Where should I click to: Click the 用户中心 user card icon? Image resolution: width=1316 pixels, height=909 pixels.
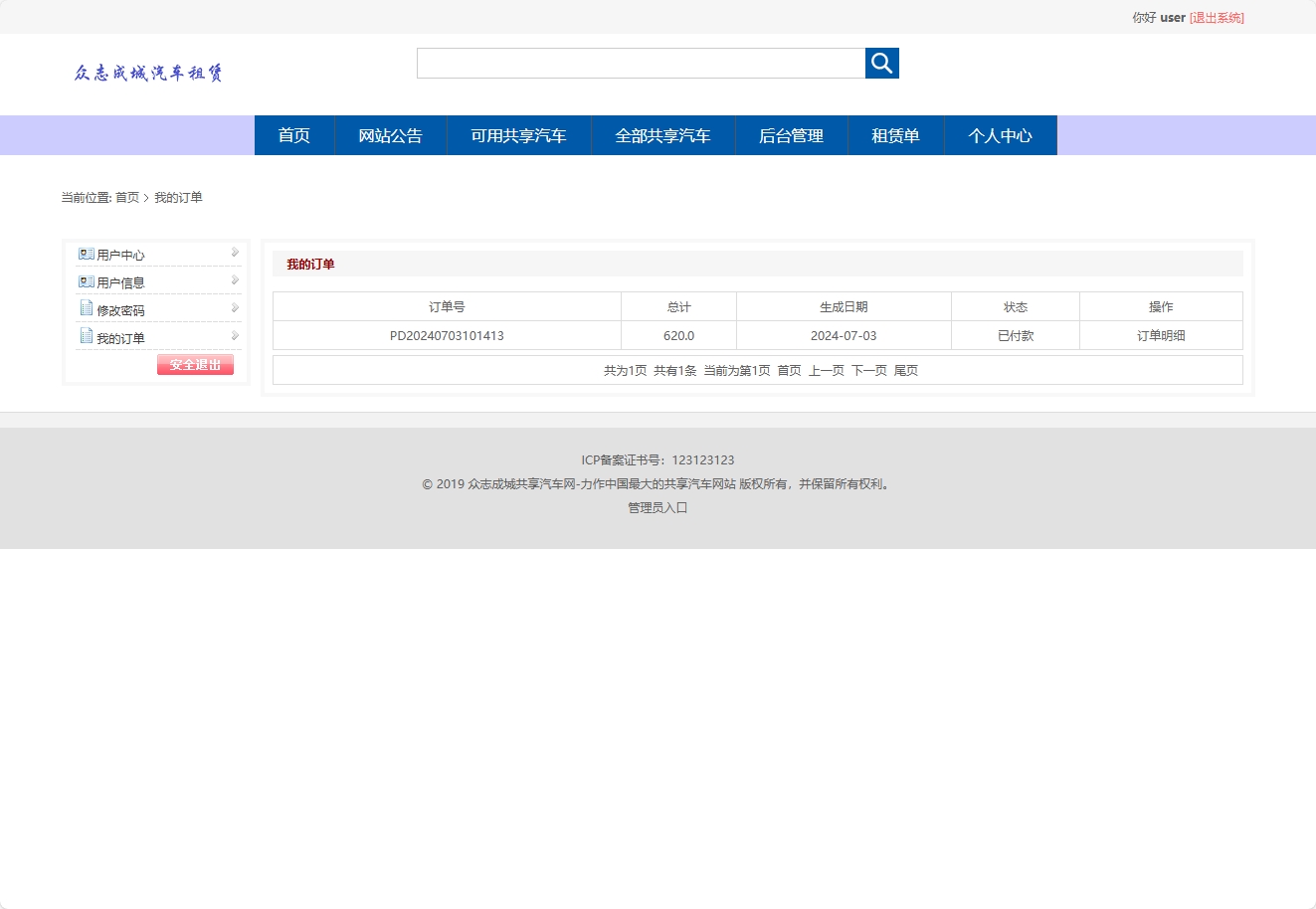point(85,254)
